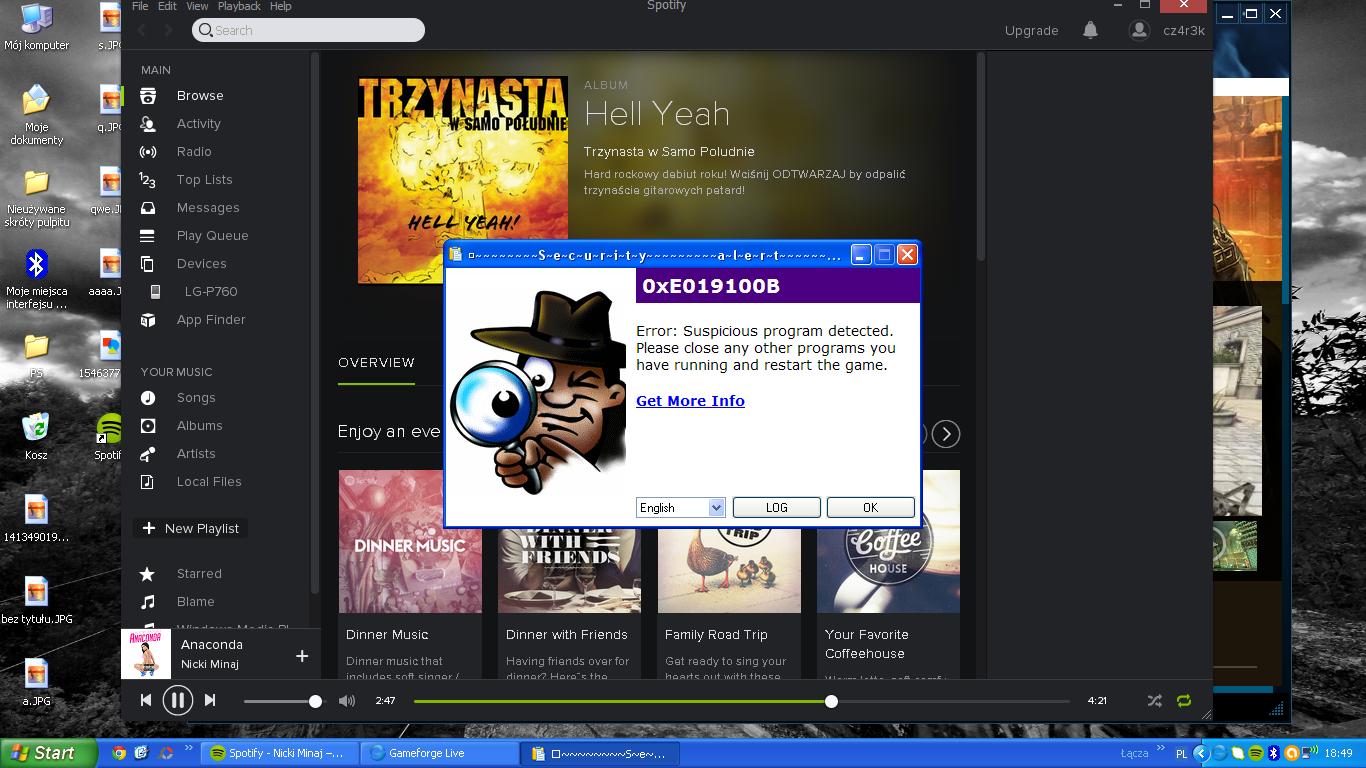Screen dimensions: 1366x768
Task: Switch to the Overview tab
Action: 376,363
